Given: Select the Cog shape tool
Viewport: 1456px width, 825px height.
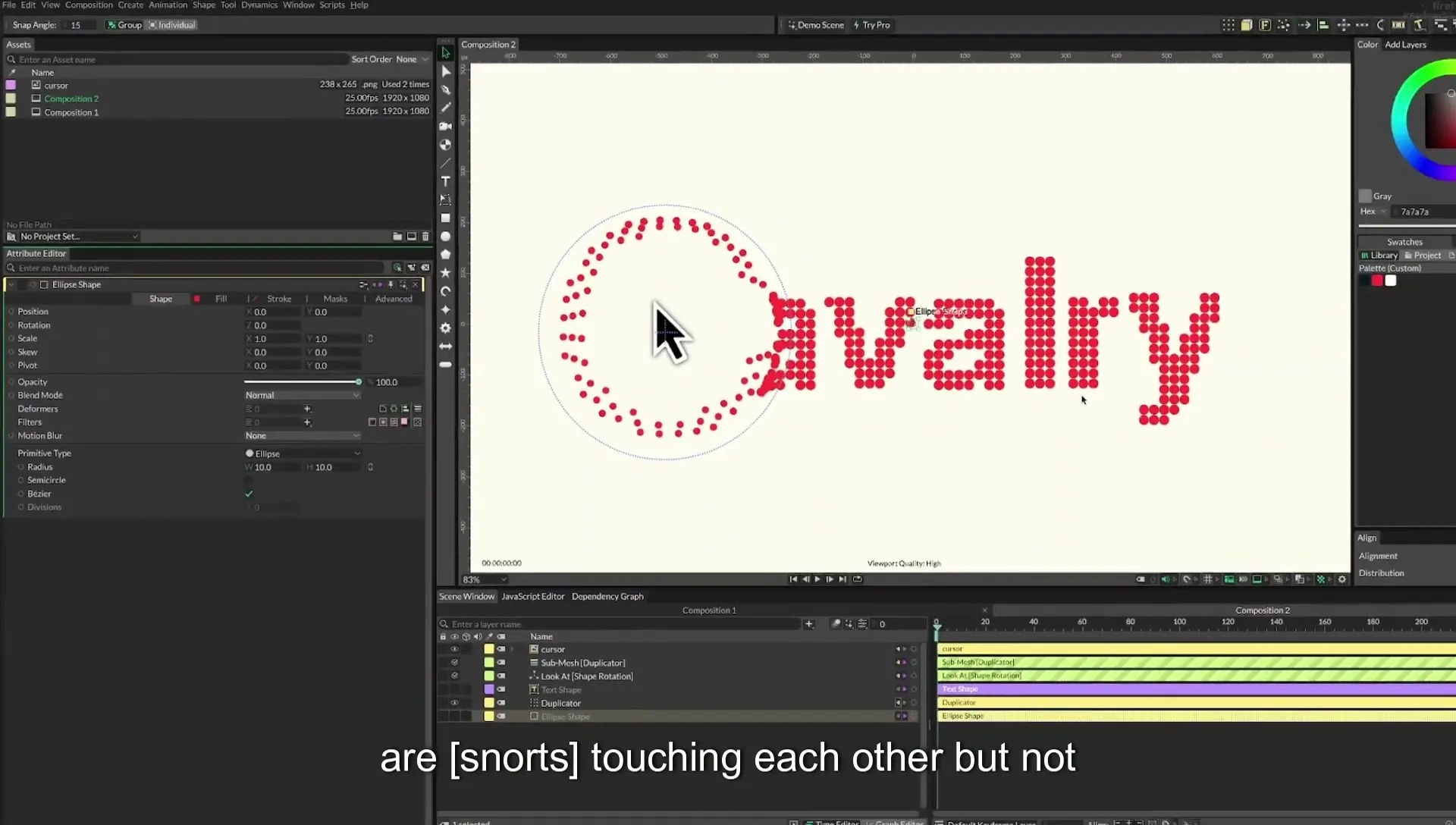Looking at the screenshot, I should (x=446, y=328).
